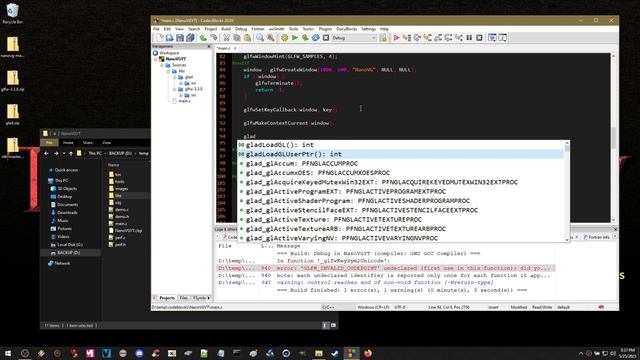The width and height of the screenshot is (640, 360).
Task: Open Various info debug toolbar icon
Action: coord(503,38)
